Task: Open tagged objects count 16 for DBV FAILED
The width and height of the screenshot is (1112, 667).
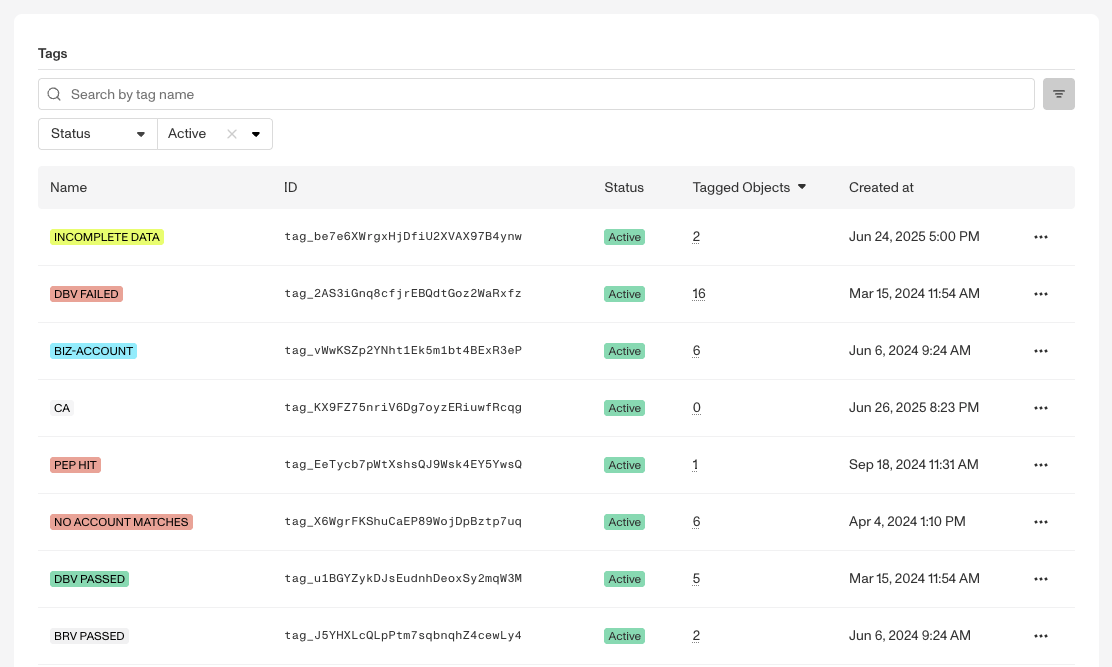Action: [x=699, y=293]
